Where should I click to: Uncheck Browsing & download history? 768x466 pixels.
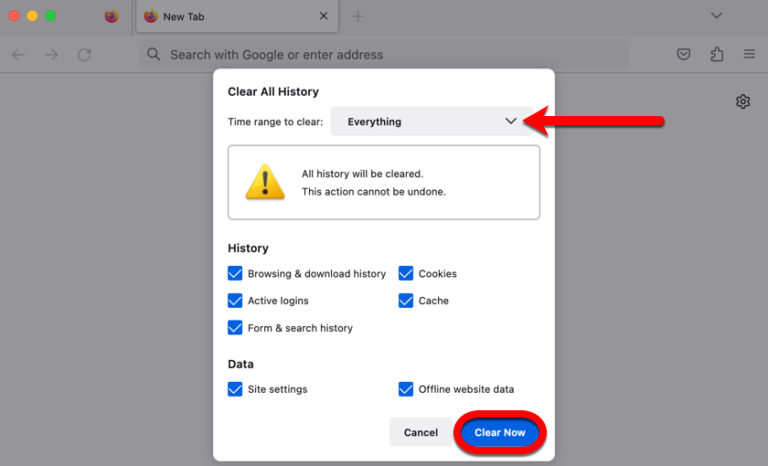click(x=235, y=273)
